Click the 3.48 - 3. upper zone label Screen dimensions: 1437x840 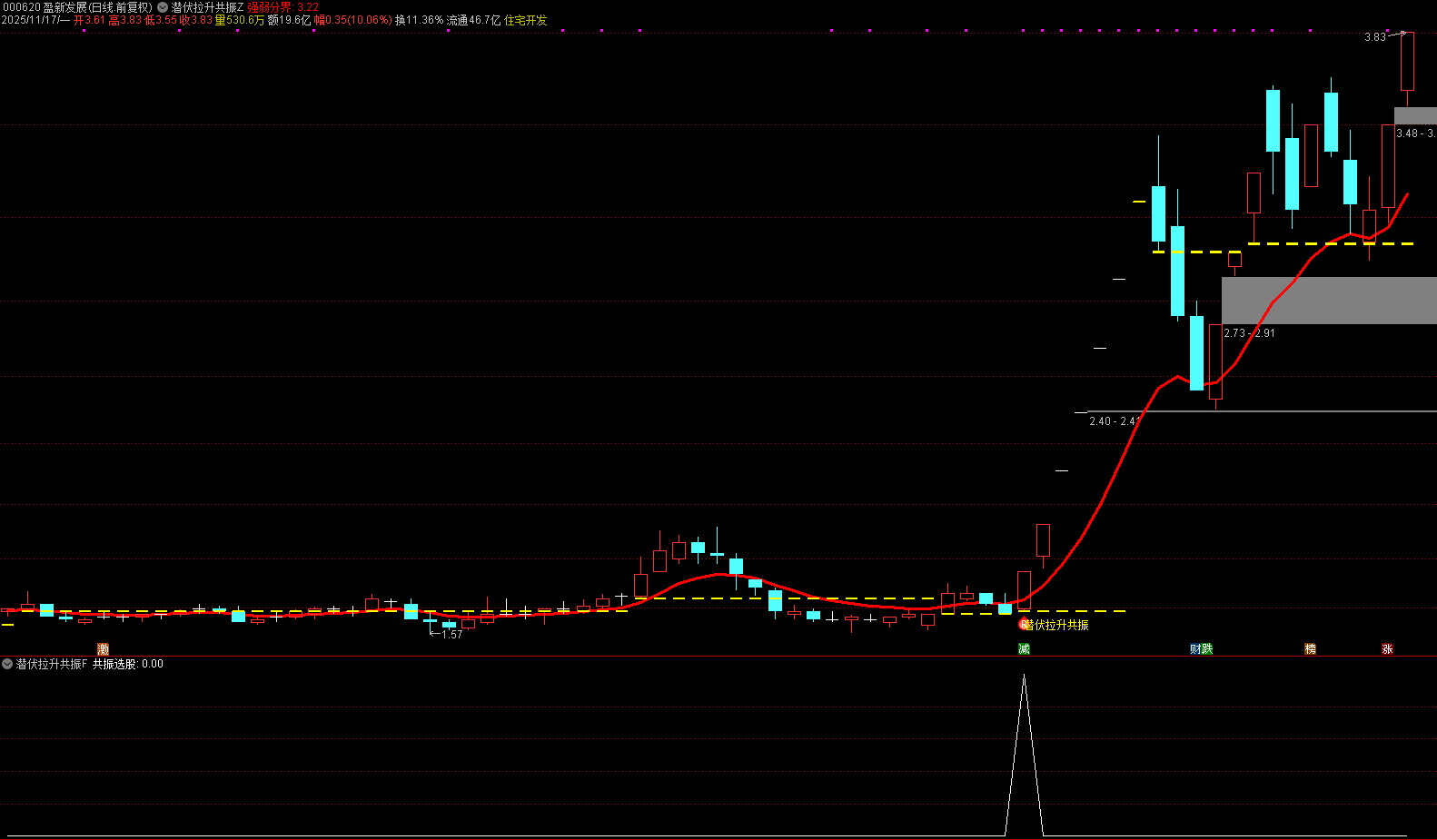point(1416,133)
